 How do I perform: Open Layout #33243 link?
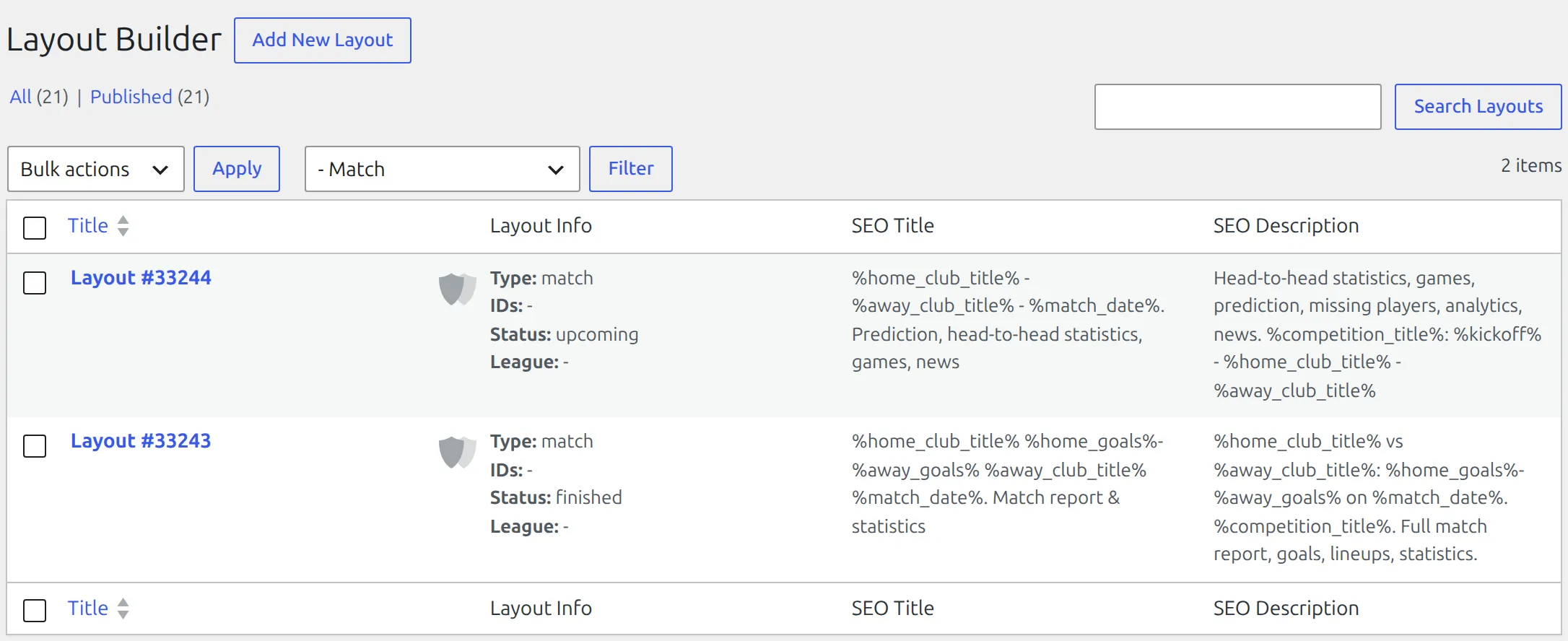[141, 441]
